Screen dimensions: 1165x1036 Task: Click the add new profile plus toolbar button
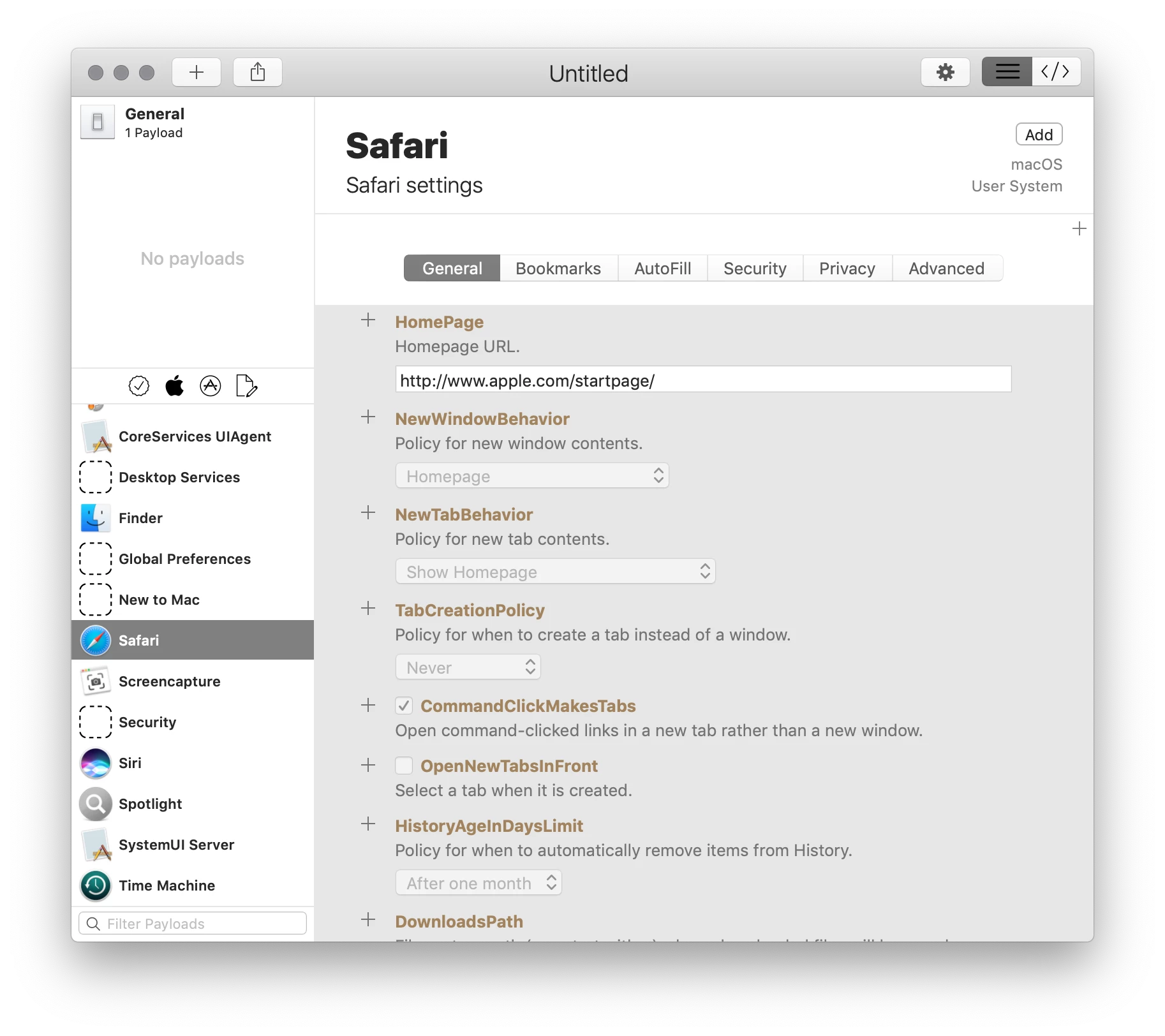click(x=197, y=72)
